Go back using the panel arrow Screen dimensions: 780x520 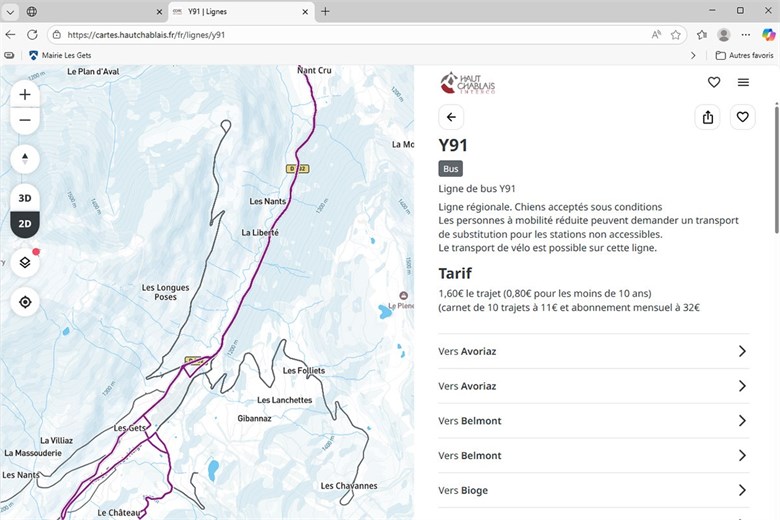pos(451,117)
